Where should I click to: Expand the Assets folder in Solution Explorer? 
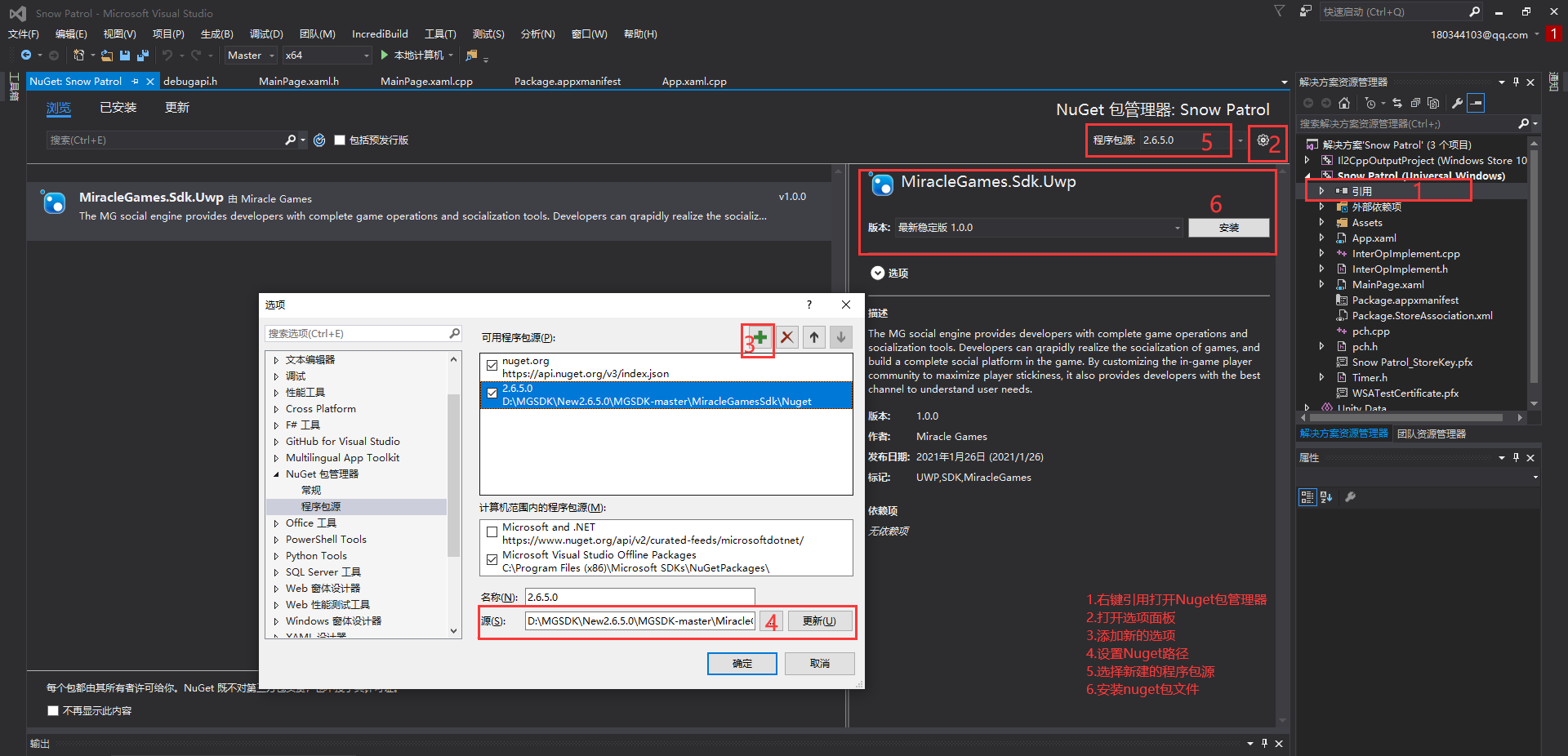(1321, 223)
